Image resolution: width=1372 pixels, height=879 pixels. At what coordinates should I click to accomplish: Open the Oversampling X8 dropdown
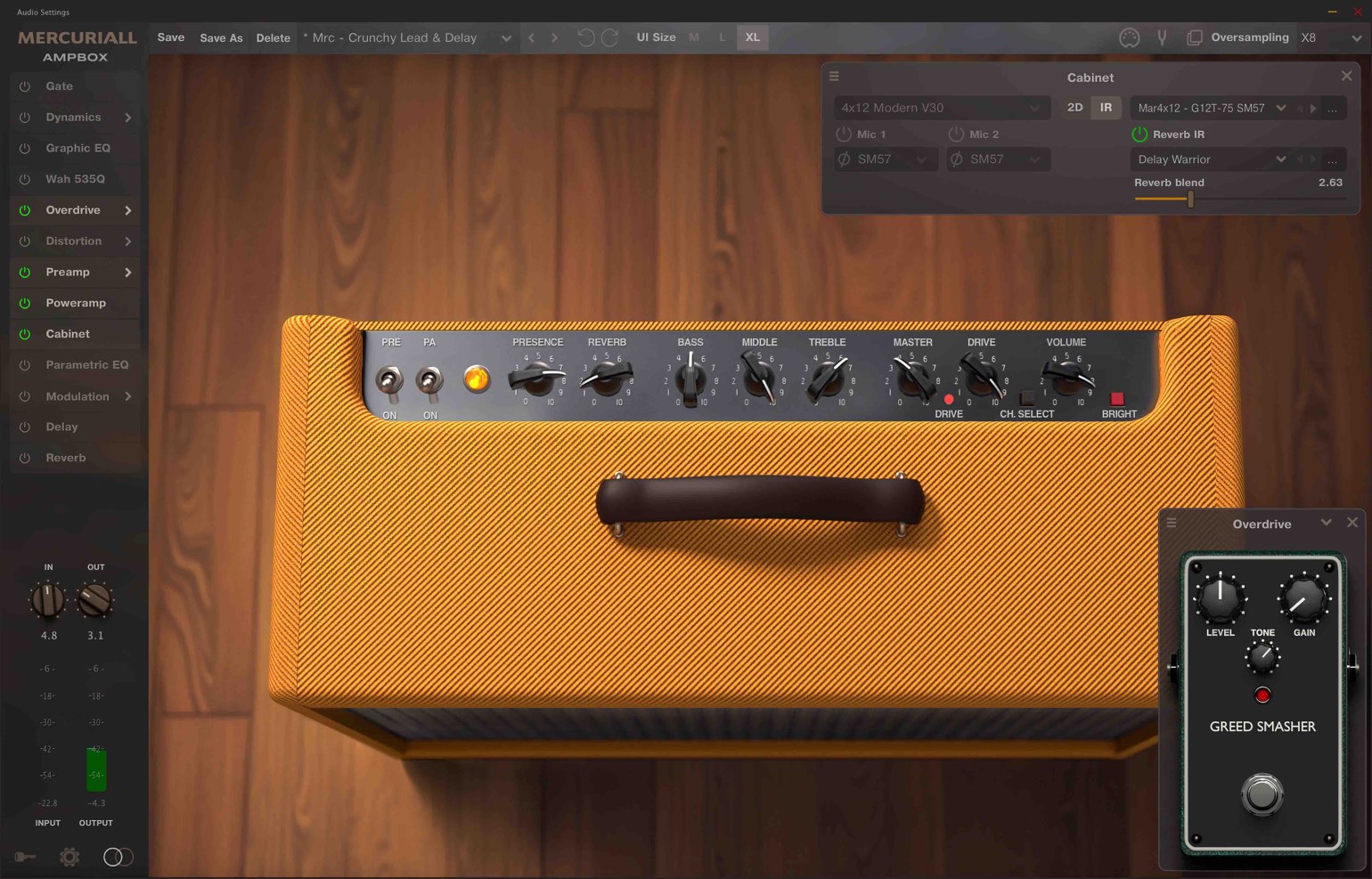click(1356, 38)
